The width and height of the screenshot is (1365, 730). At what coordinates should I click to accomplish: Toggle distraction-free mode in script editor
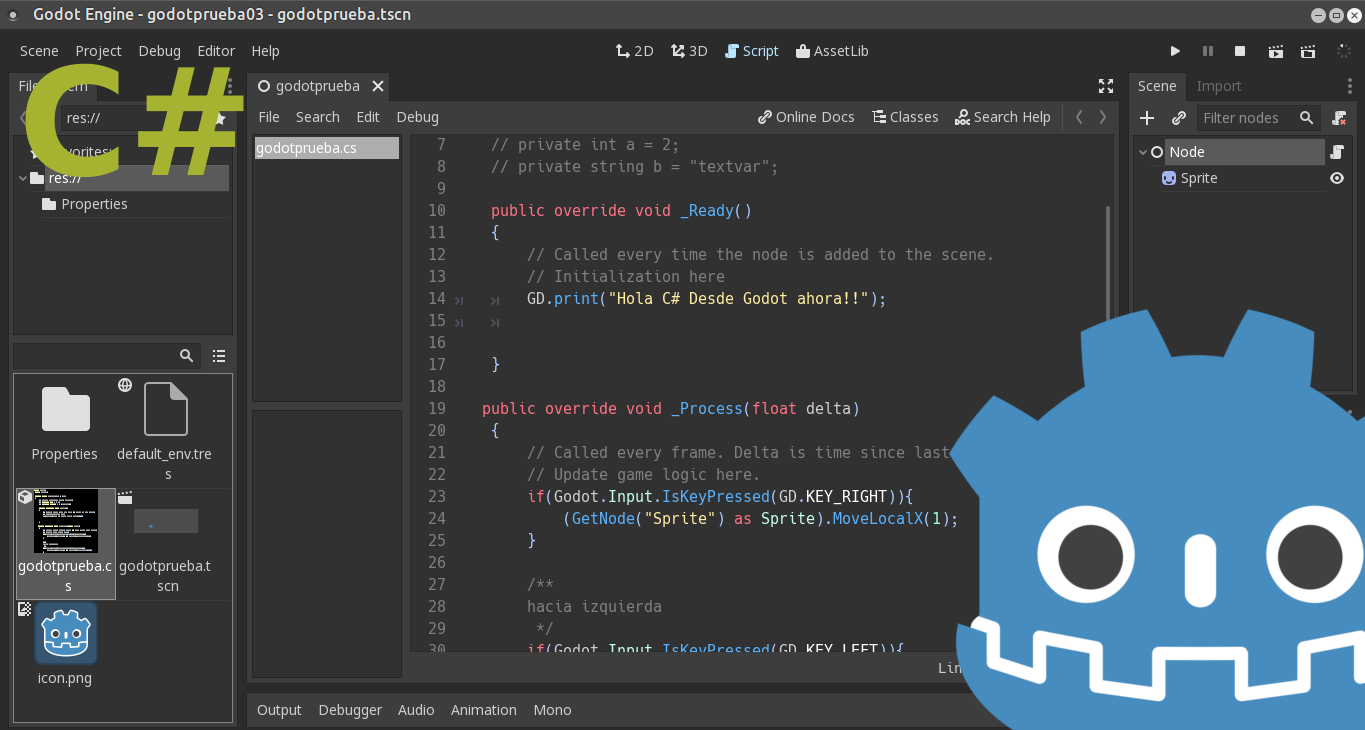point(1106,86)
